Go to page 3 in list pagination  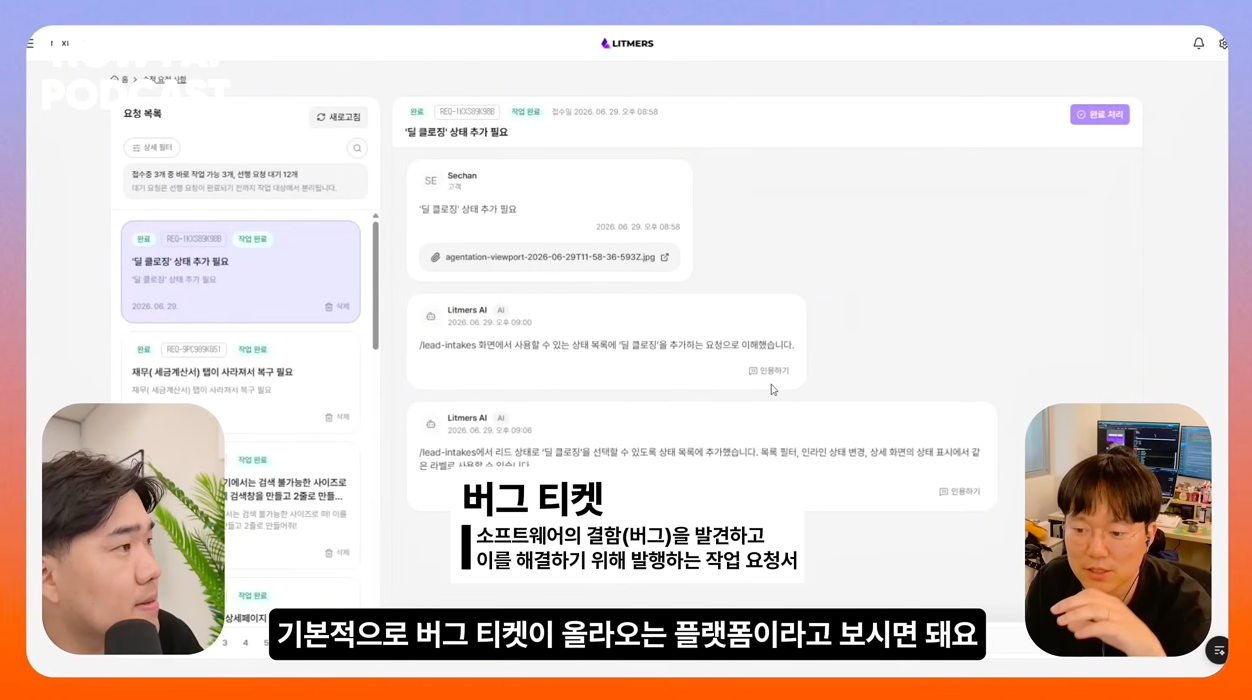pos(224,643)
